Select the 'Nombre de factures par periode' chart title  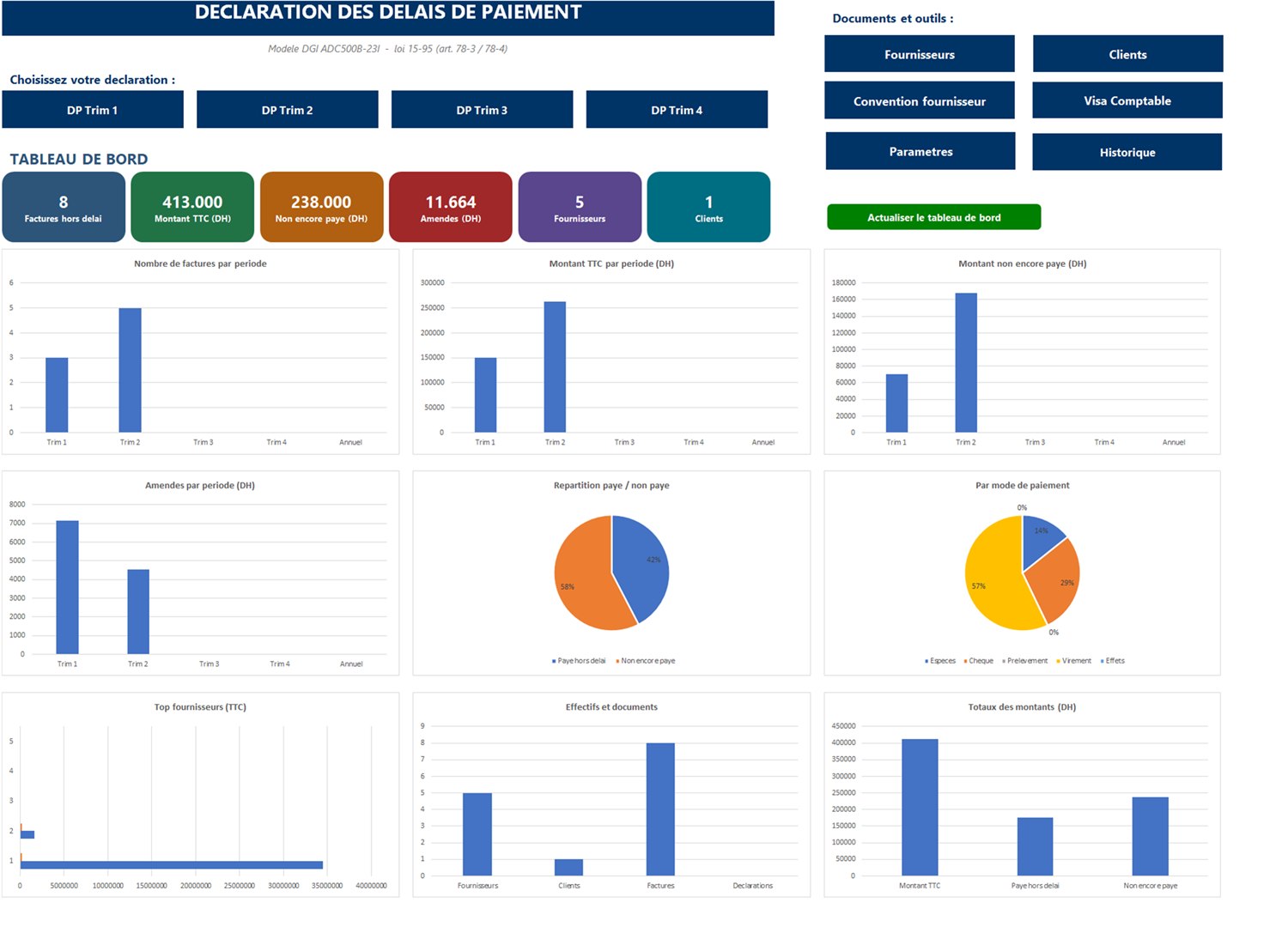(x=200, y=264)
